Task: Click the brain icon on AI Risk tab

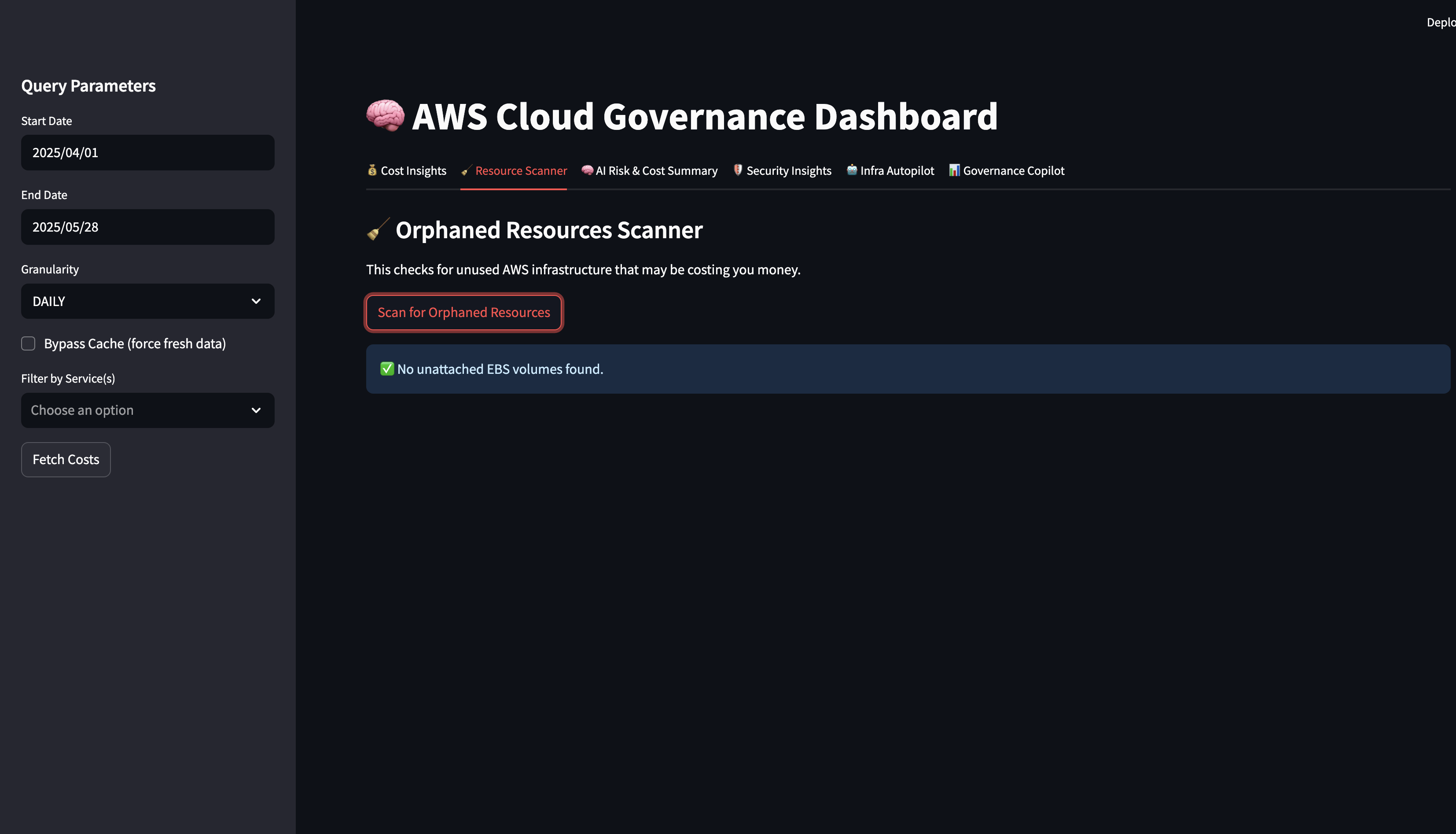Action: click(588, 170)
